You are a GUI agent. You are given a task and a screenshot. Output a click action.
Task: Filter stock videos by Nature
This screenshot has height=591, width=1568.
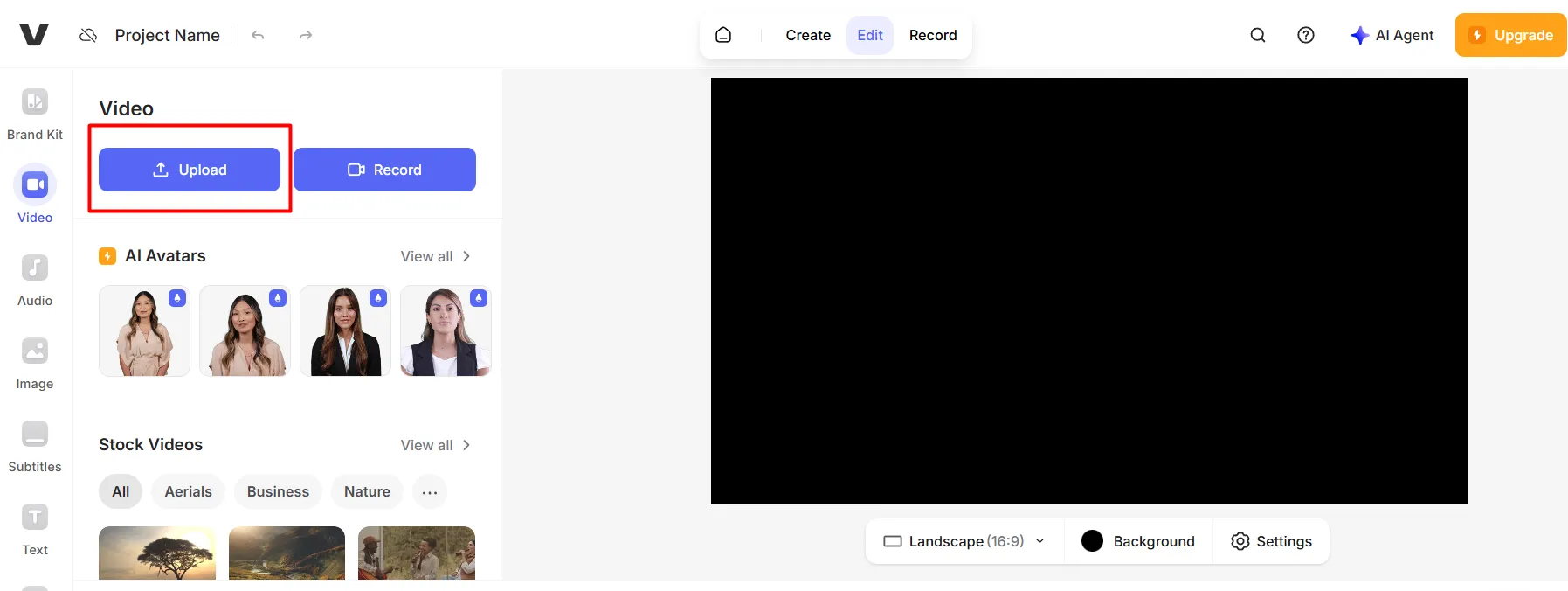[x=367, y=491]
